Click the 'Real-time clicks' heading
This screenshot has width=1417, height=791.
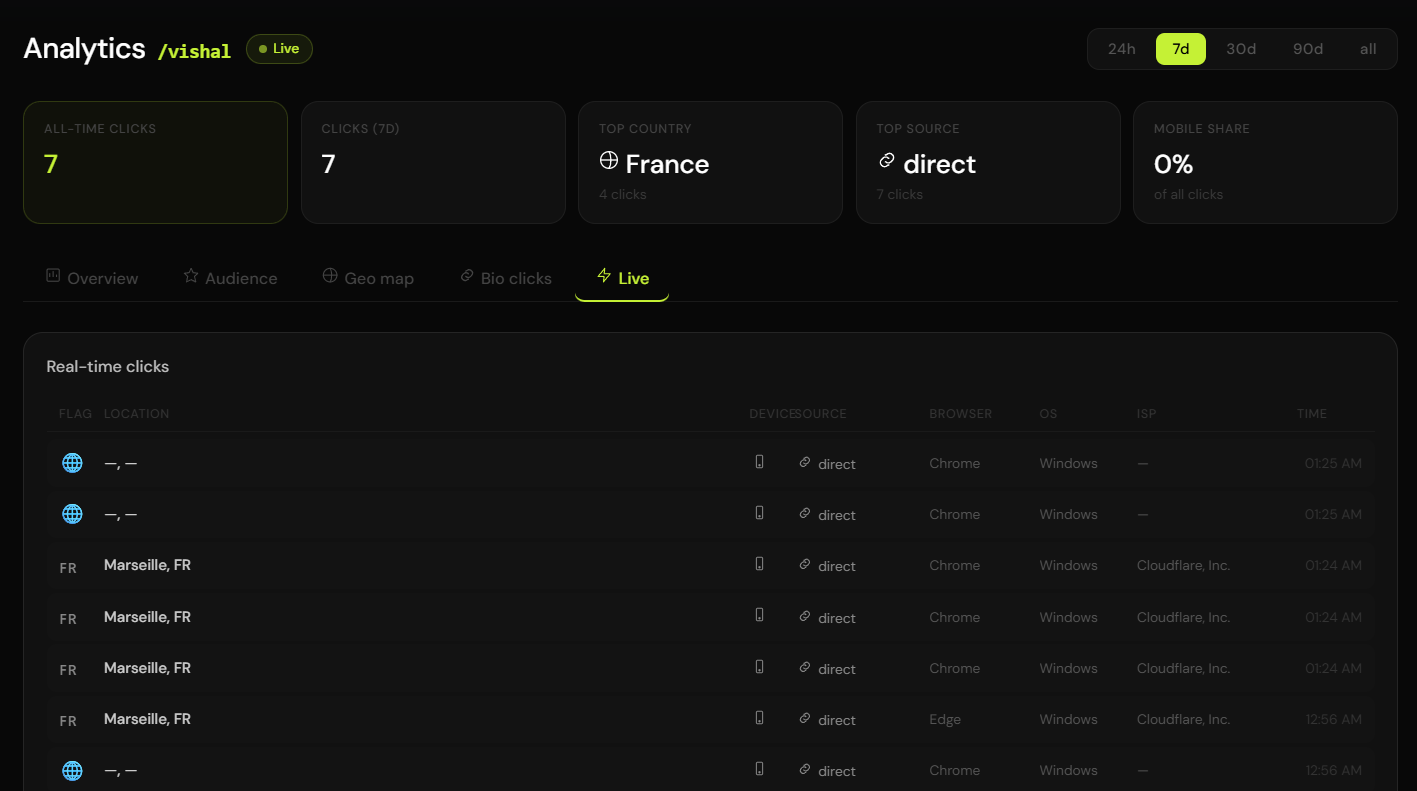[108, 367]
